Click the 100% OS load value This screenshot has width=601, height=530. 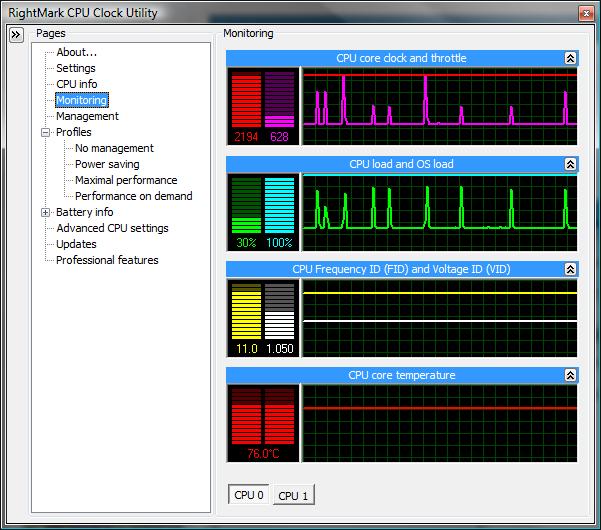(x=279, y=243)
